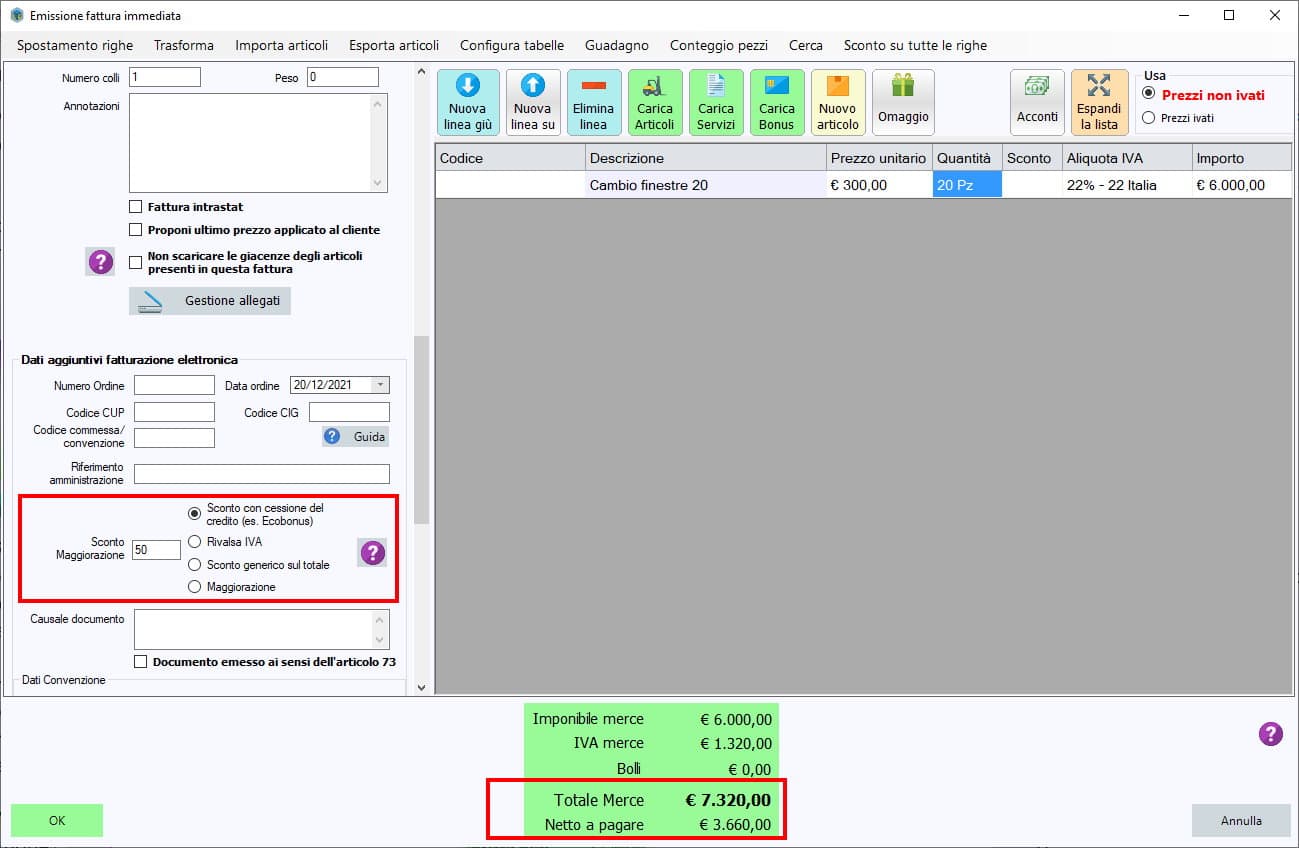Click the Elimina linea button
This screenshot has height=848, width=1299.
point(594,102)
